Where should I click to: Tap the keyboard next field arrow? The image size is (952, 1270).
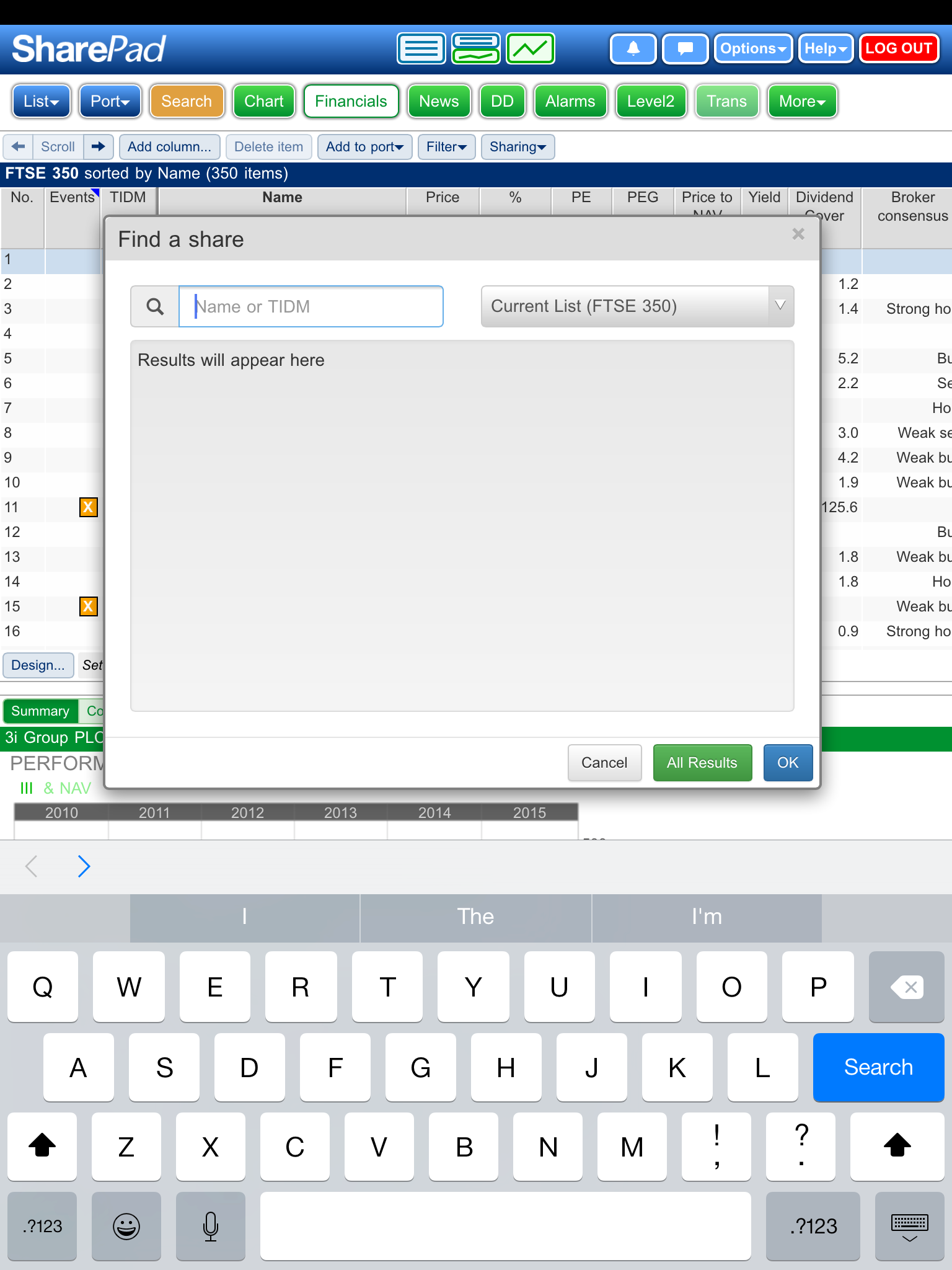(x=84, y=866)
